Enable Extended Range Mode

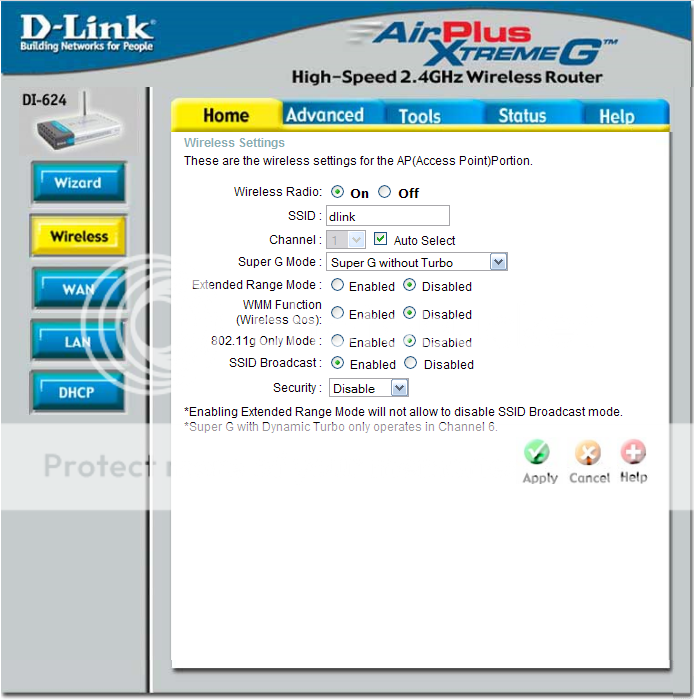pos(337,286)
